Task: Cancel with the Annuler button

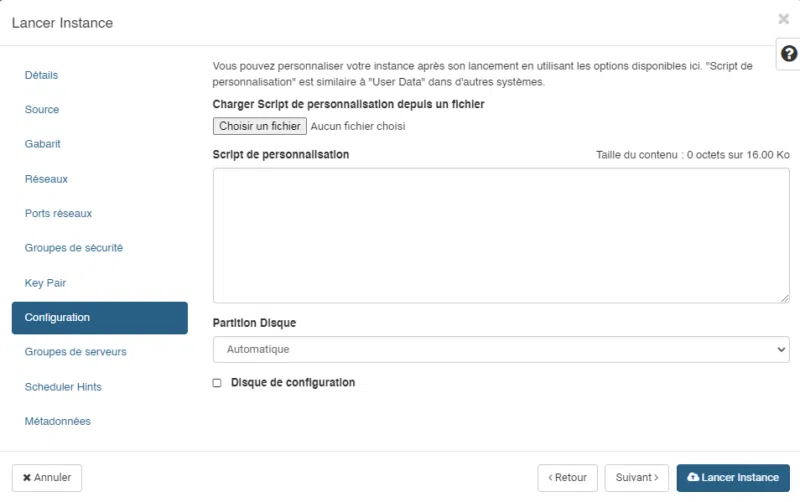Action: tap(47, 478)
